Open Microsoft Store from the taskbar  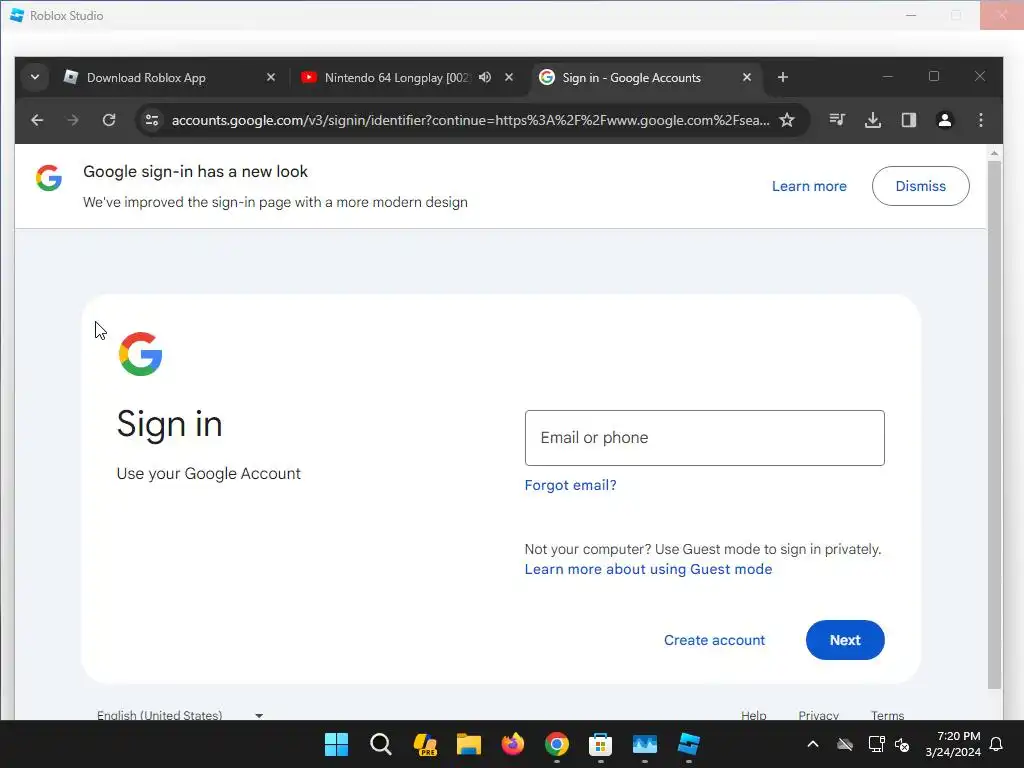pyautogui.click(x=600, y=744)
